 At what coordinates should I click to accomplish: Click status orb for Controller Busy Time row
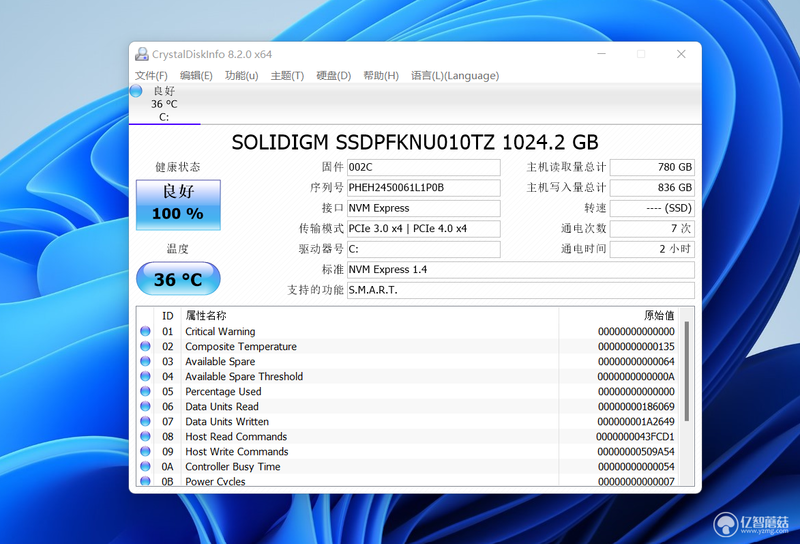145,466
